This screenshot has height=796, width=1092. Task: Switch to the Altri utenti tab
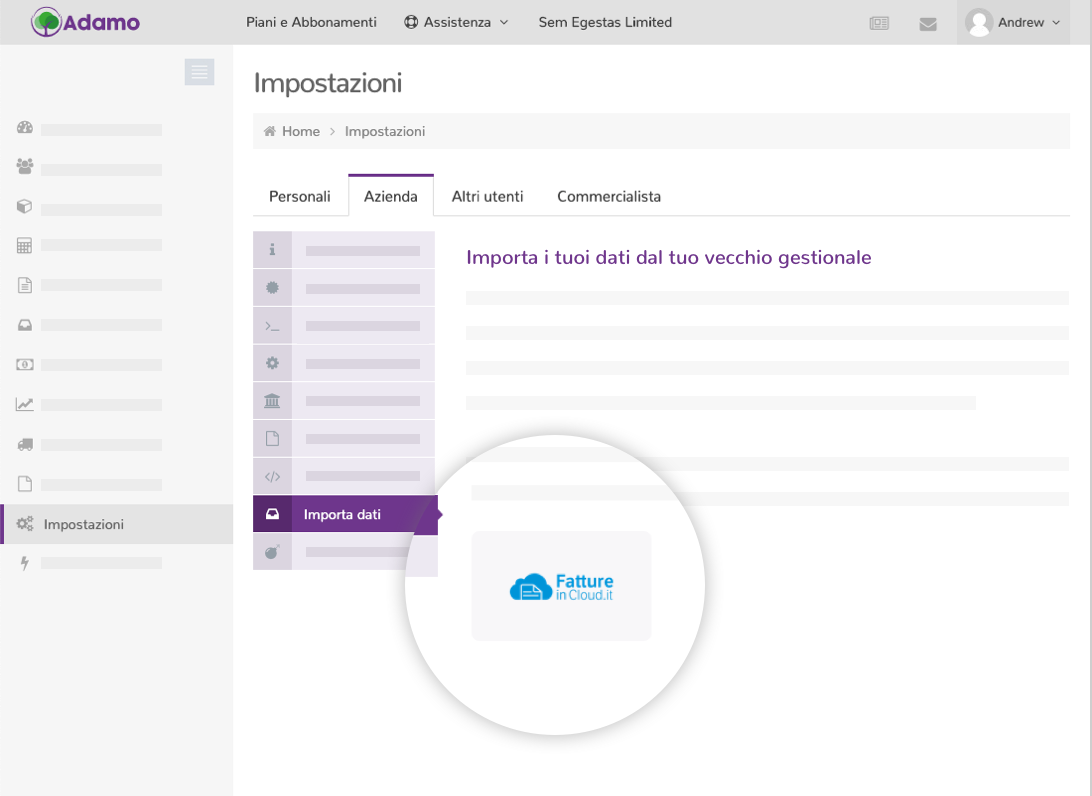[488, 196]
